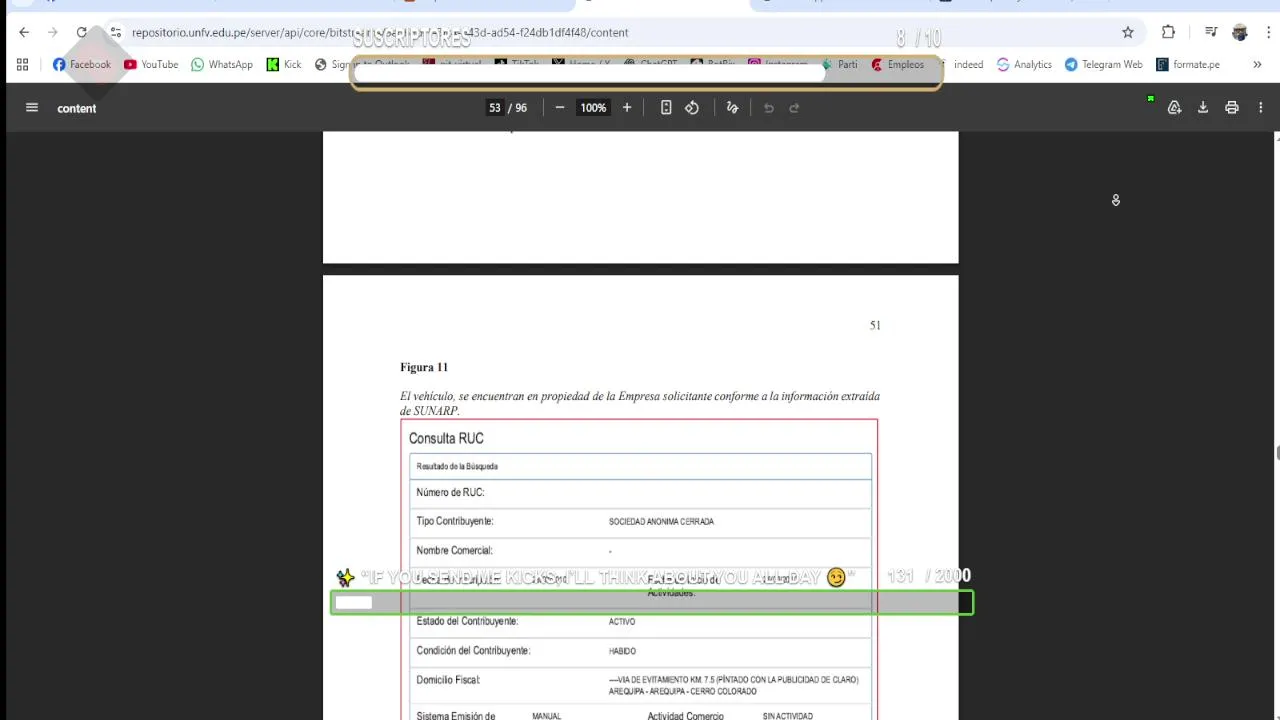Click the redo annotation icon
Viewport: 1280px width, 720px height.
click(x=795, y=108)
